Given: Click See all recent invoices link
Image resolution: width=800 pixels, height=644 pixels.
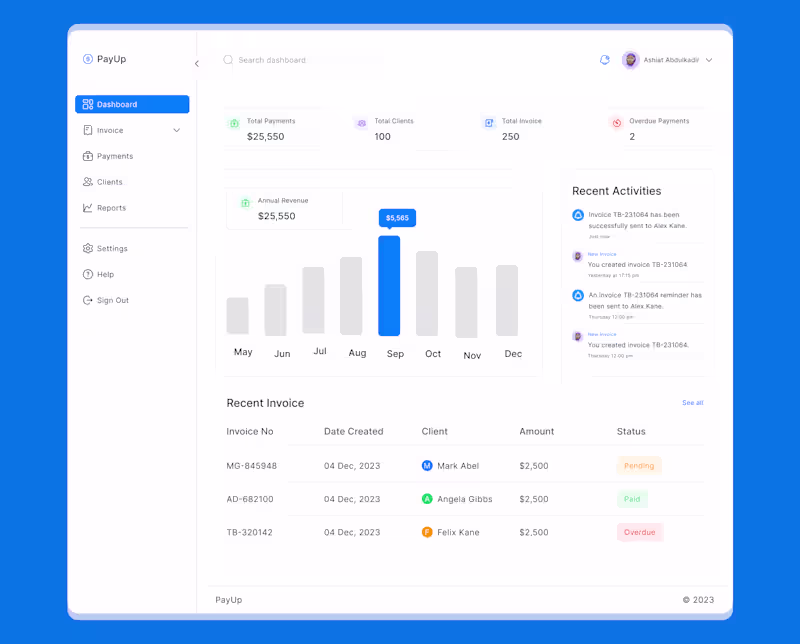Looking at the screenshot, I should pos(692,403).
